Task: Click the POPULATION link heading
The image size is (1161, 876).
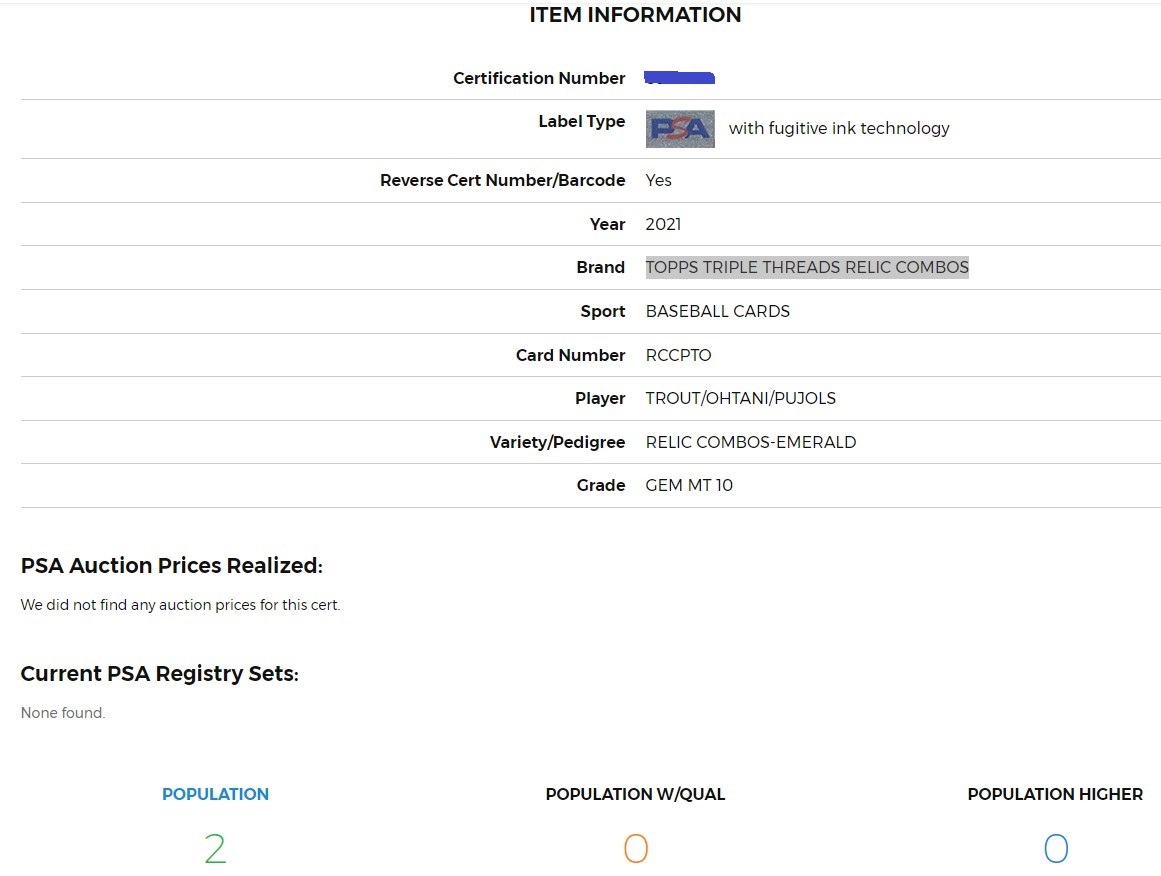Action: tap(215, 794)
